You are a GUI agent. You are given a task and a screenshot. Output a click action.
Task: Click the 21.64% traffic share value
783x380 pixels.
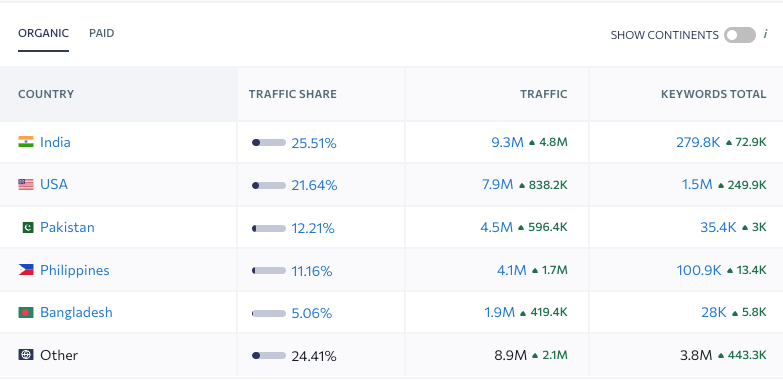pos(315,185)
